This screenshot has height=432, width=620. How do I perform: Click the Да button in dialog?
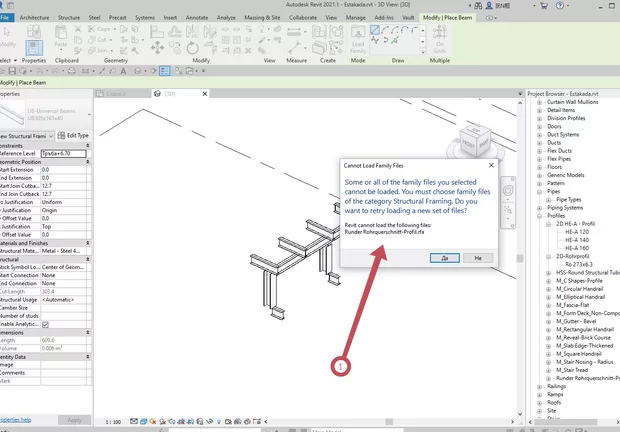pyautogui.click(x=443, y=257)
